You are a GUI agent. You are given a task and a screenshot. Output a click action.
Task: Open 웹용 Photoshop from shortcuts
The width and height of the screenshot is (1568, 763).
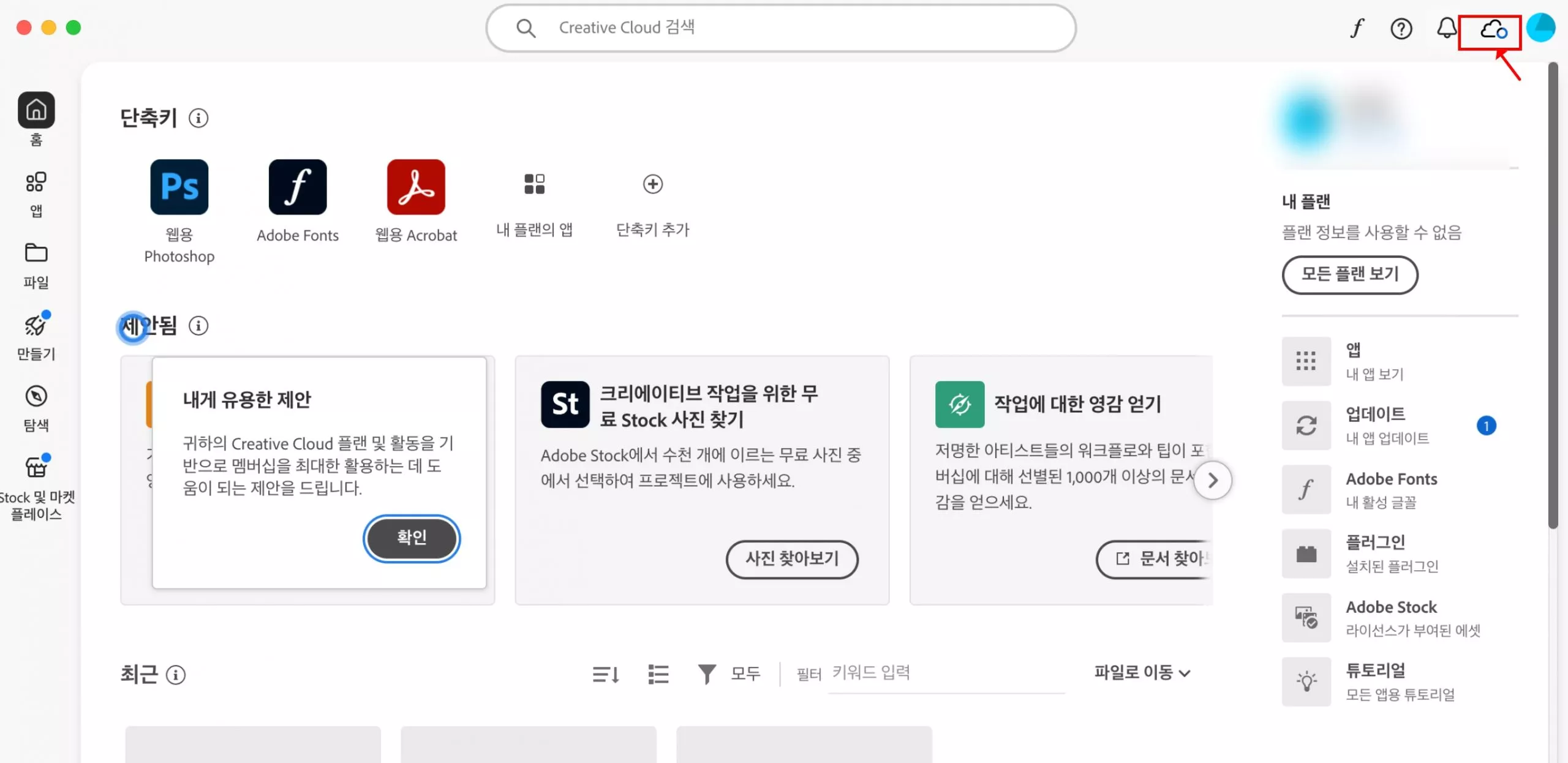pos(179,187)
